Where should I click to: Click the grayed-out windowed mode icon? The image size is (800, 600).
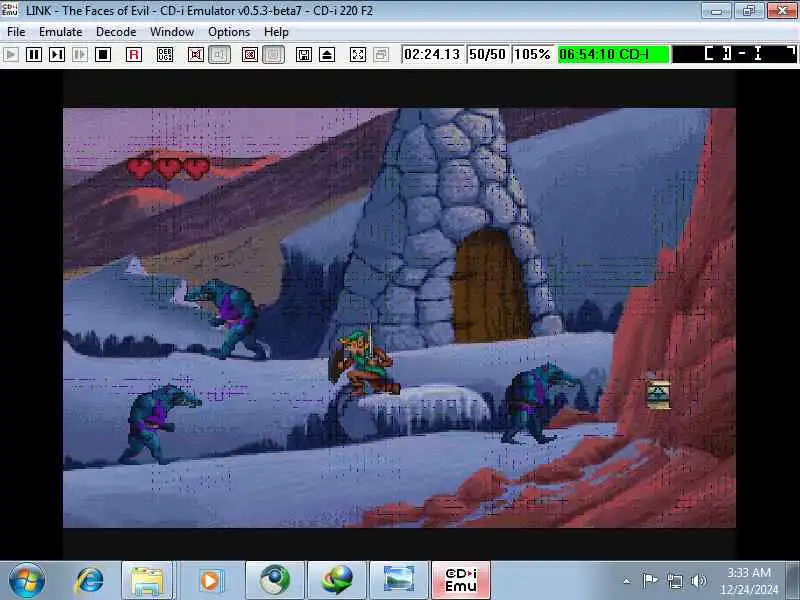tap(381, 55)
